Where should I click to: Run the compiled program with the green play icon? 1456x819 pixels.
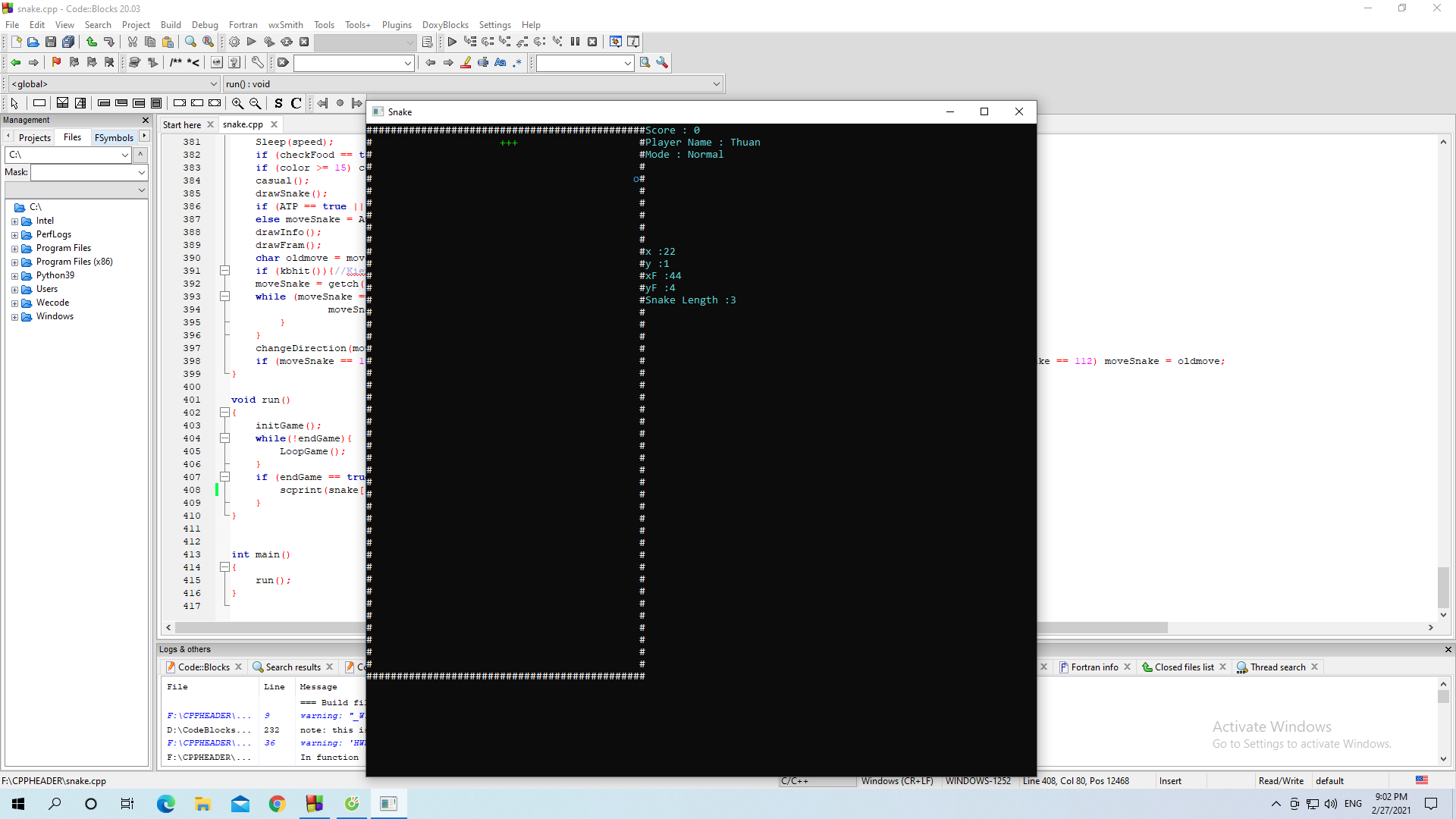point(251,42)
